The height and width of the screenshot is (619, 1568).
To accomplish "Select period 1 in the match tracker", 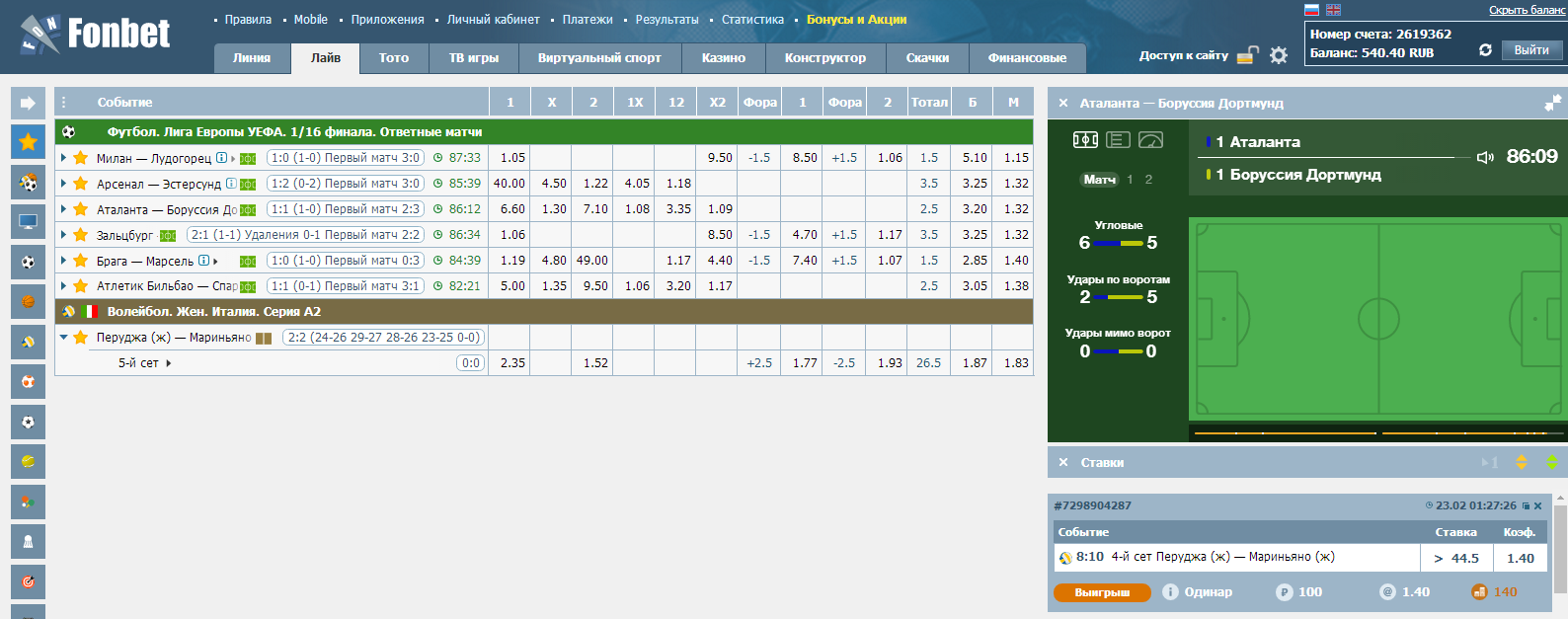I will click(x=1130, y=180).
